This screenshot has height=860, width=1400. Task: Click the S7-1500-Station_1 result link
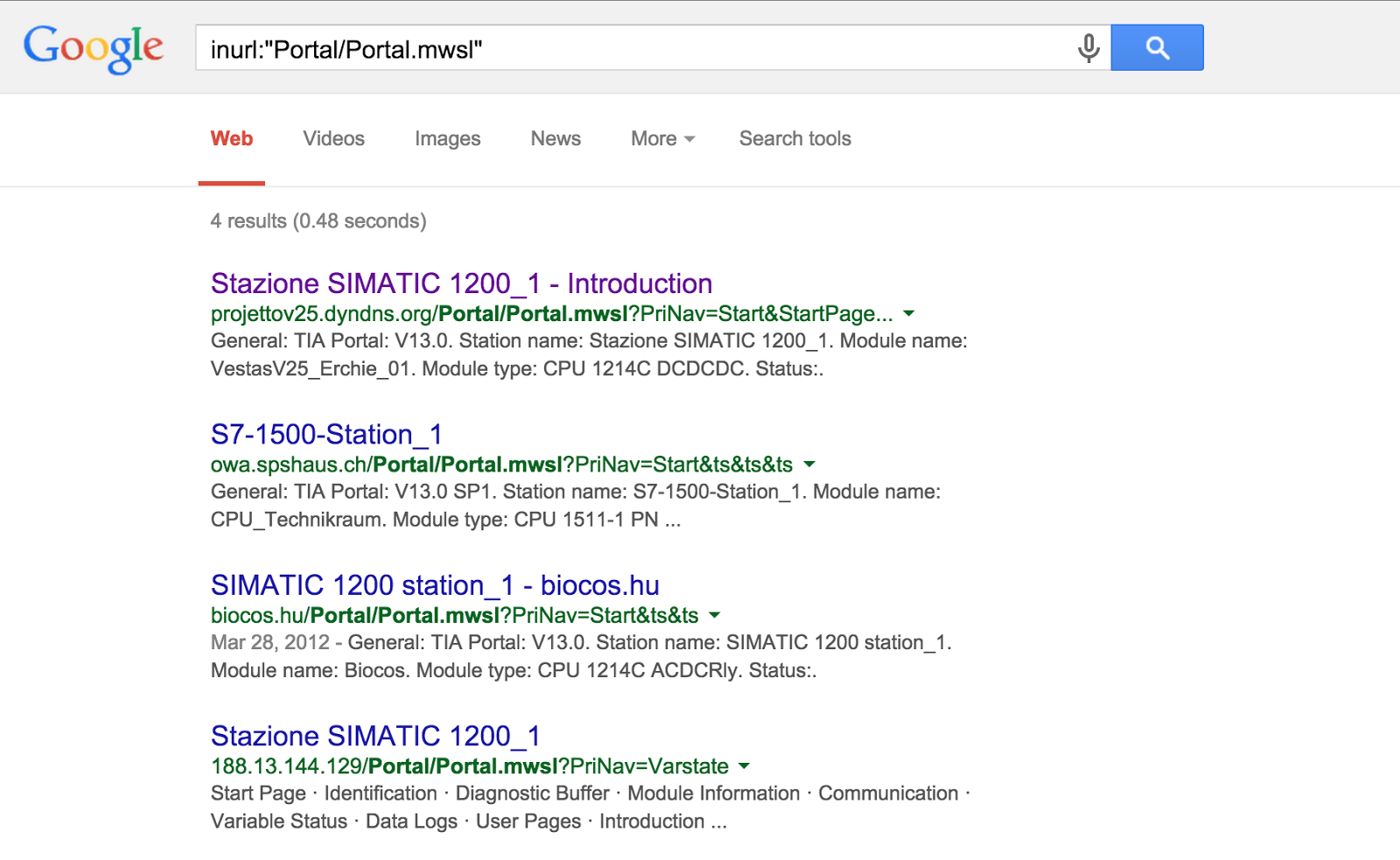coord(325,433)
